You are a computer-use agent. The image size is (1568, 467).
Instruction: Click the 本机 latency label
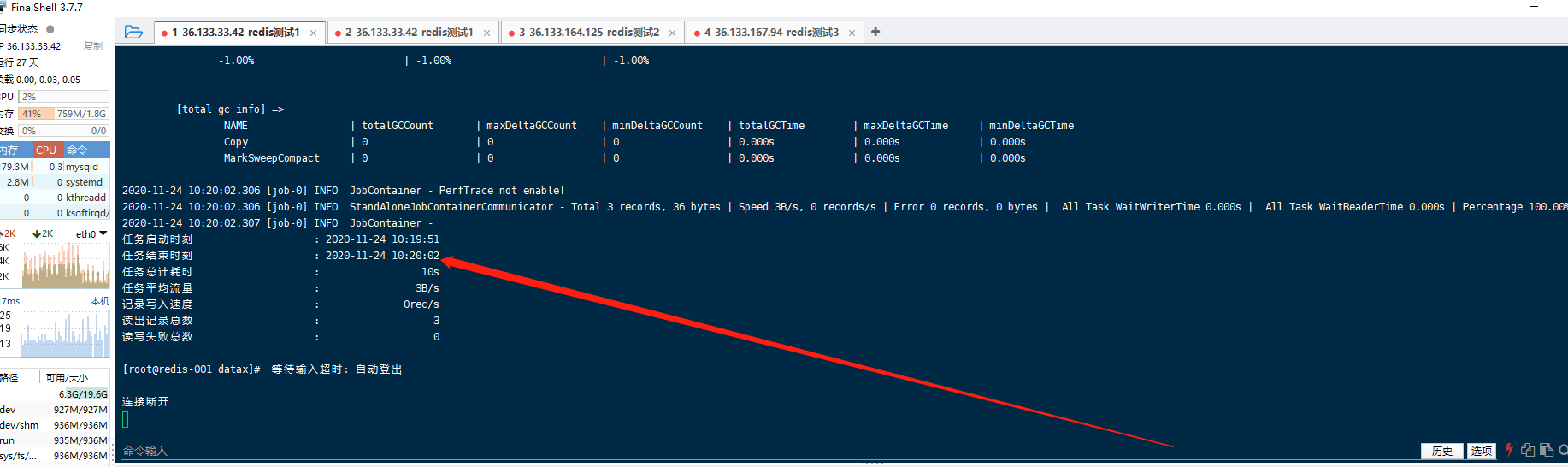click(100, 301)
